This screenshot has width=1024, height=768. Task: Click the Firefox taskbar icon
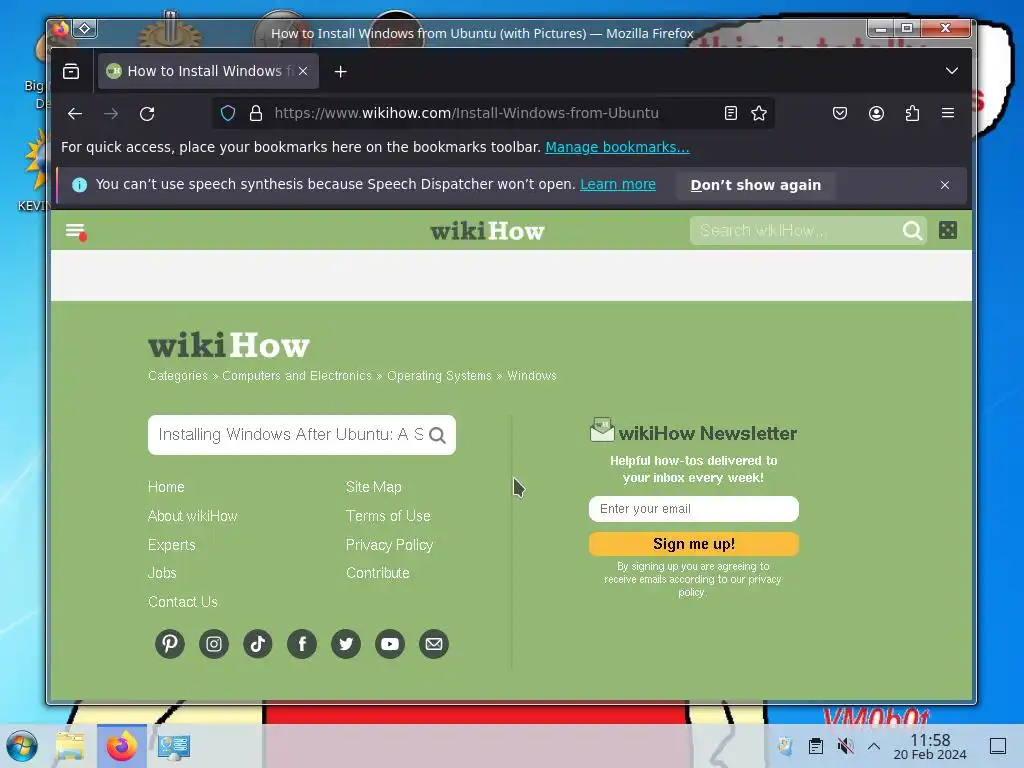(122, 746)
